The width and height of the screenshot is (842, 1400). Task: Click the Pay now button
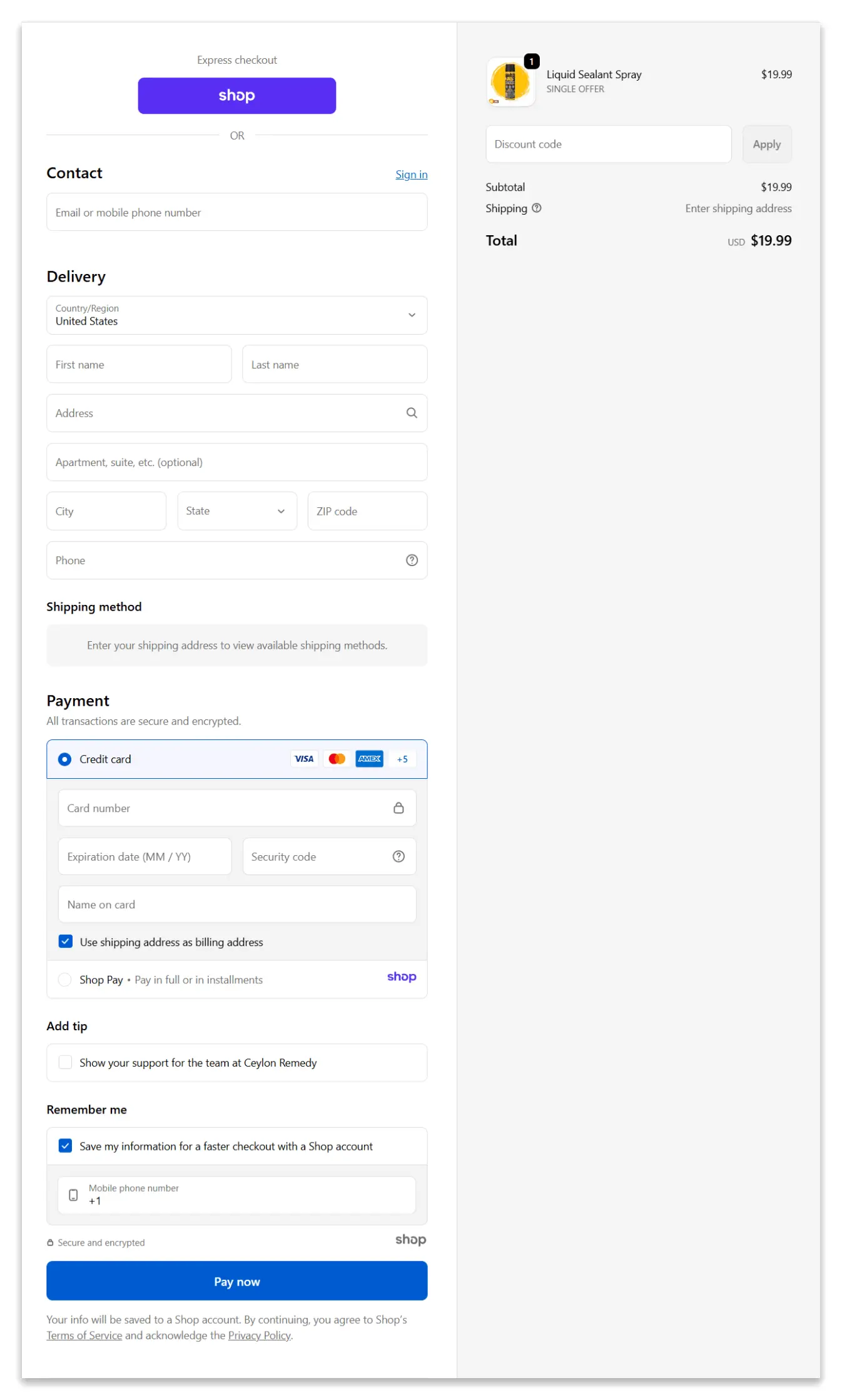pyautogui.click(x=236, y=1281)
